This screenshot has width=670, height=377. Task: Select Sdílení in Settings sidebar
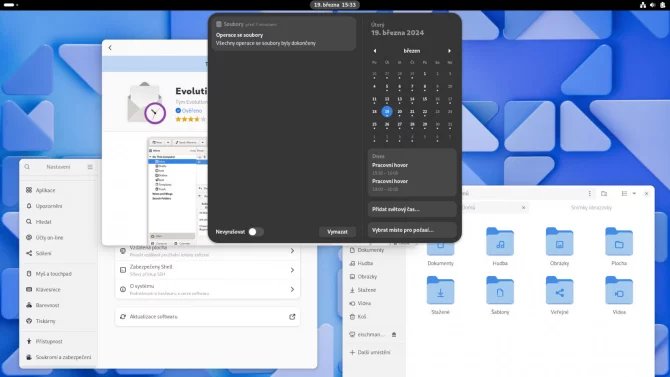tap(59, 253)
